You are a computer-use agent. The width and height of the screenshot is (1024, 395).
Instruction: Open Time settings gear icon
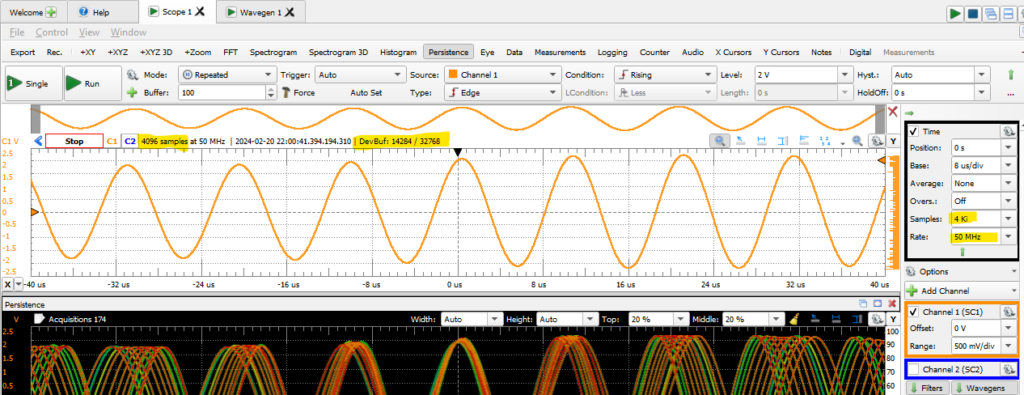1008,131
